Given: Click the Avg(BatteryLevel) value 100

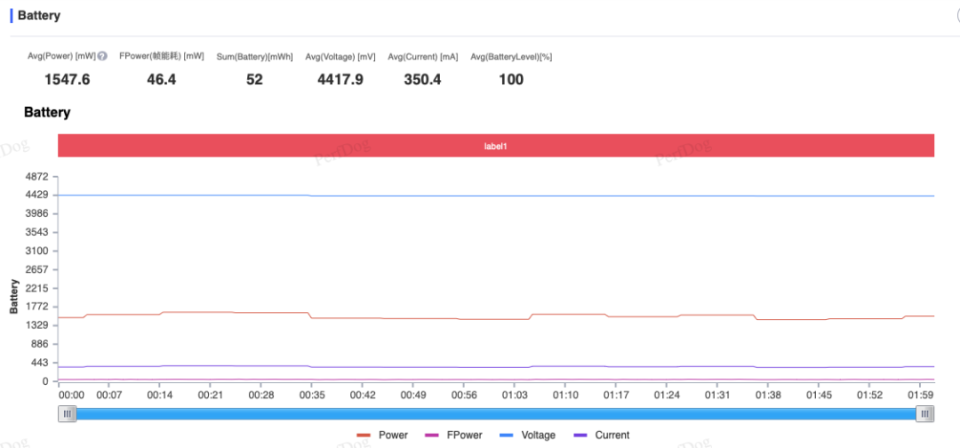Looking at the screenshot, I should pyautogui.click(x=511, y=80).
